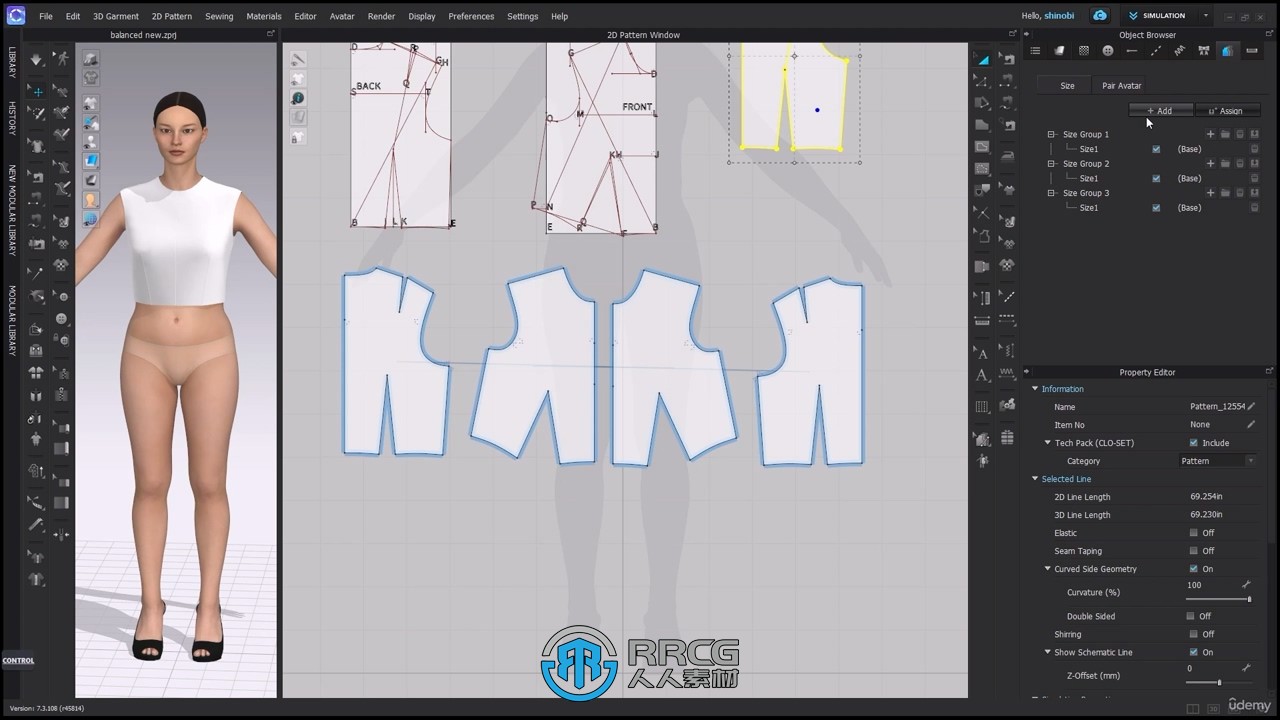The width and height of the screenshot is (1280, 720).
Task: Edit pattern name with the pencil icon
Action: click(x=1251, y=406)
